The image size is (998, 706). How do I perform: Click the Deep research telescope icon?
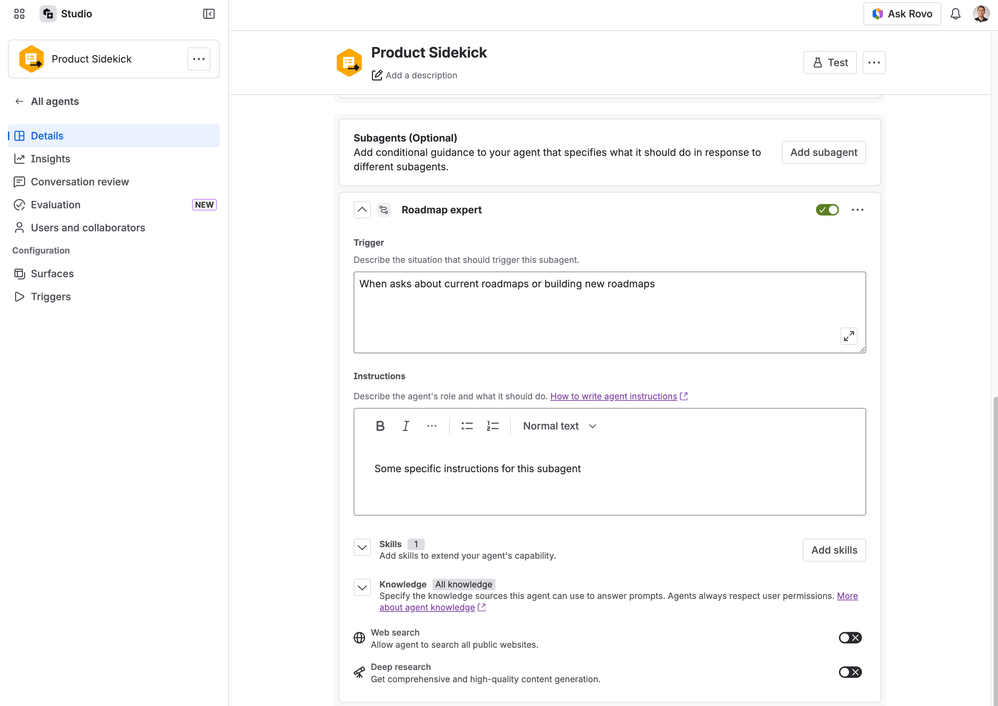coord(360,672)
